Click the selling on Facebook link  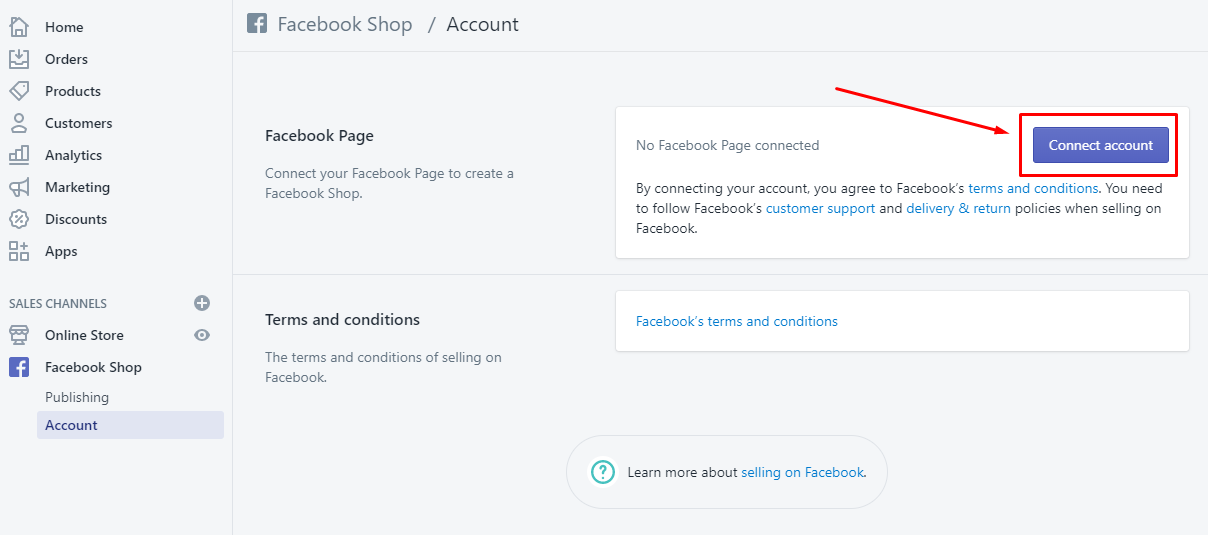(802, 472)
